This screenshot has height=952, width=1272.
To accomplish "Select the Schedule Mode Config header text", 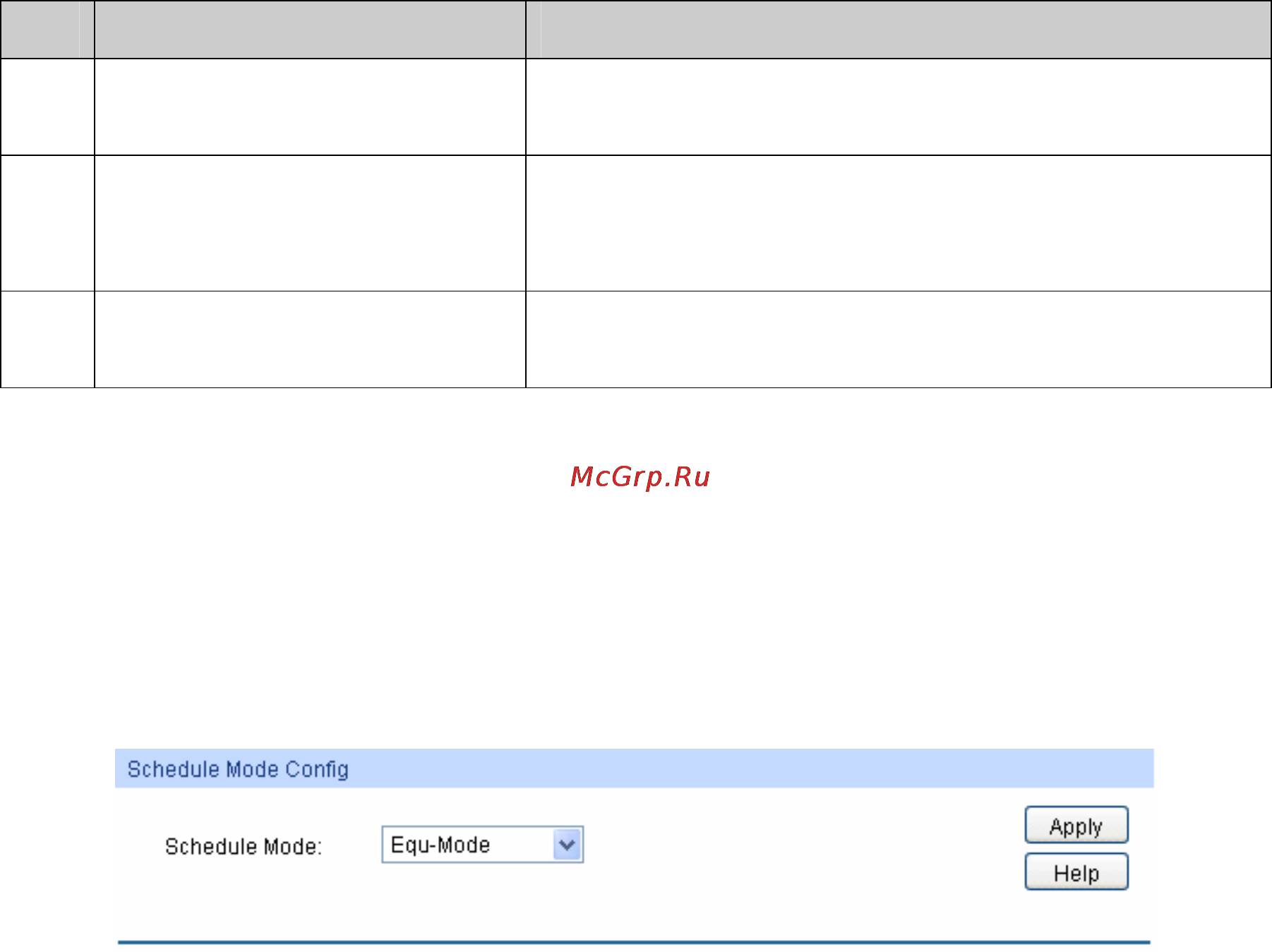I will click(x=238, y=769).
